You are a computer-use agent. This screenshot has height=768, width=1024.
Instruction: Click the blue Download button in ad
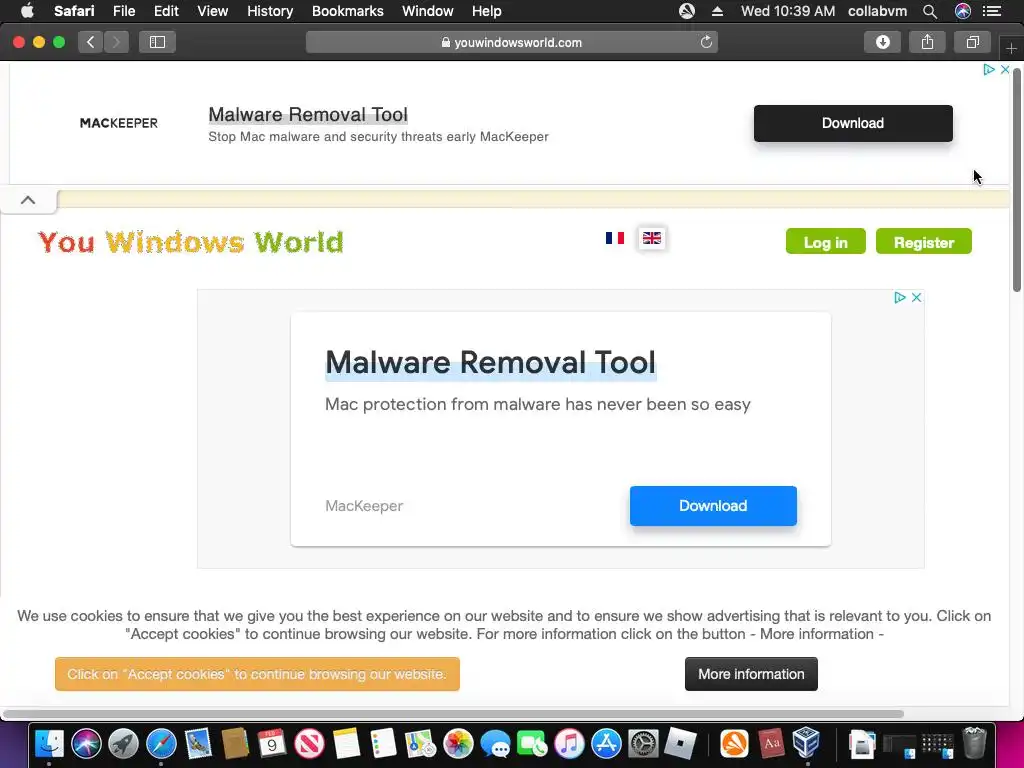713,506
